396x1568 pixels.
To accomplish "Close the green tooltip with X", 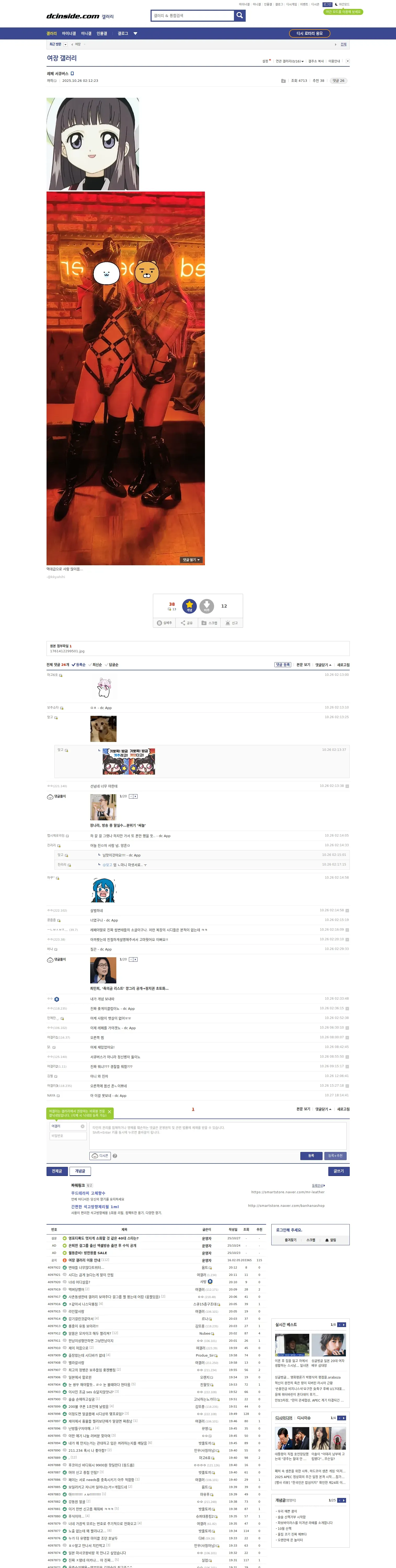I will click(110, 1112).
